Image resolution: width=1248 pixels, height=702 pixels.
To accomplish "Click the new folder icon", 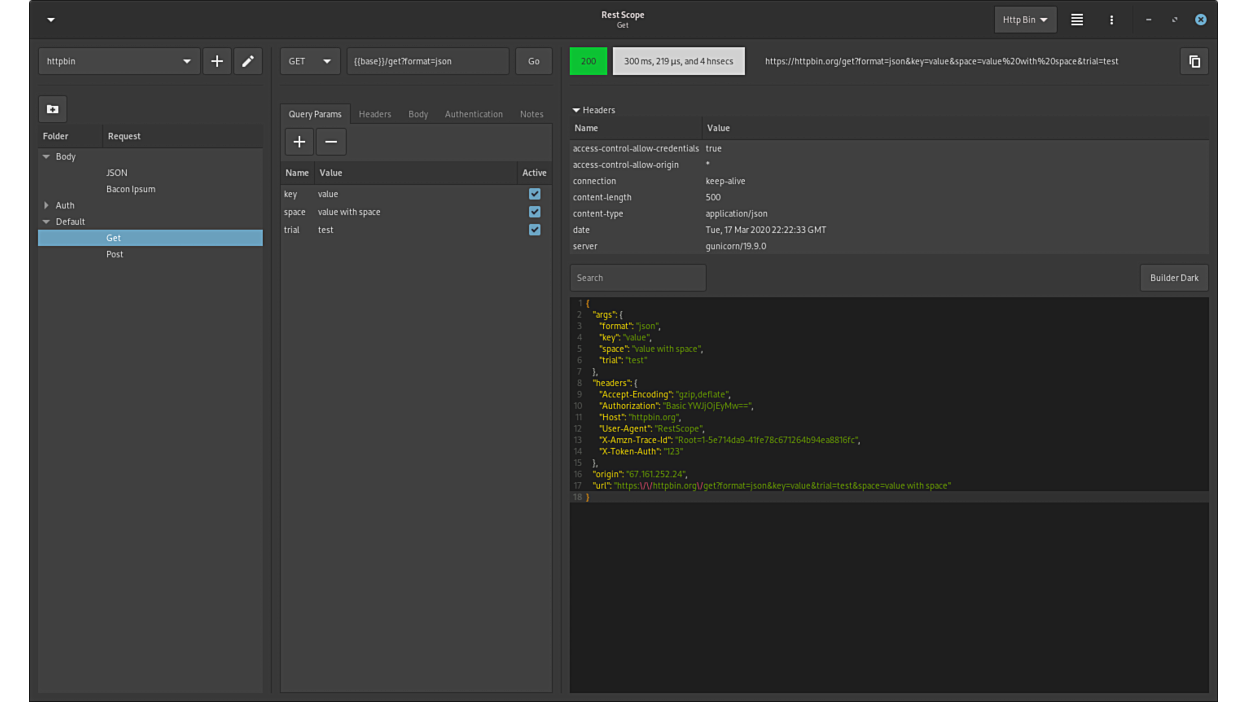I will click(53, 109).
